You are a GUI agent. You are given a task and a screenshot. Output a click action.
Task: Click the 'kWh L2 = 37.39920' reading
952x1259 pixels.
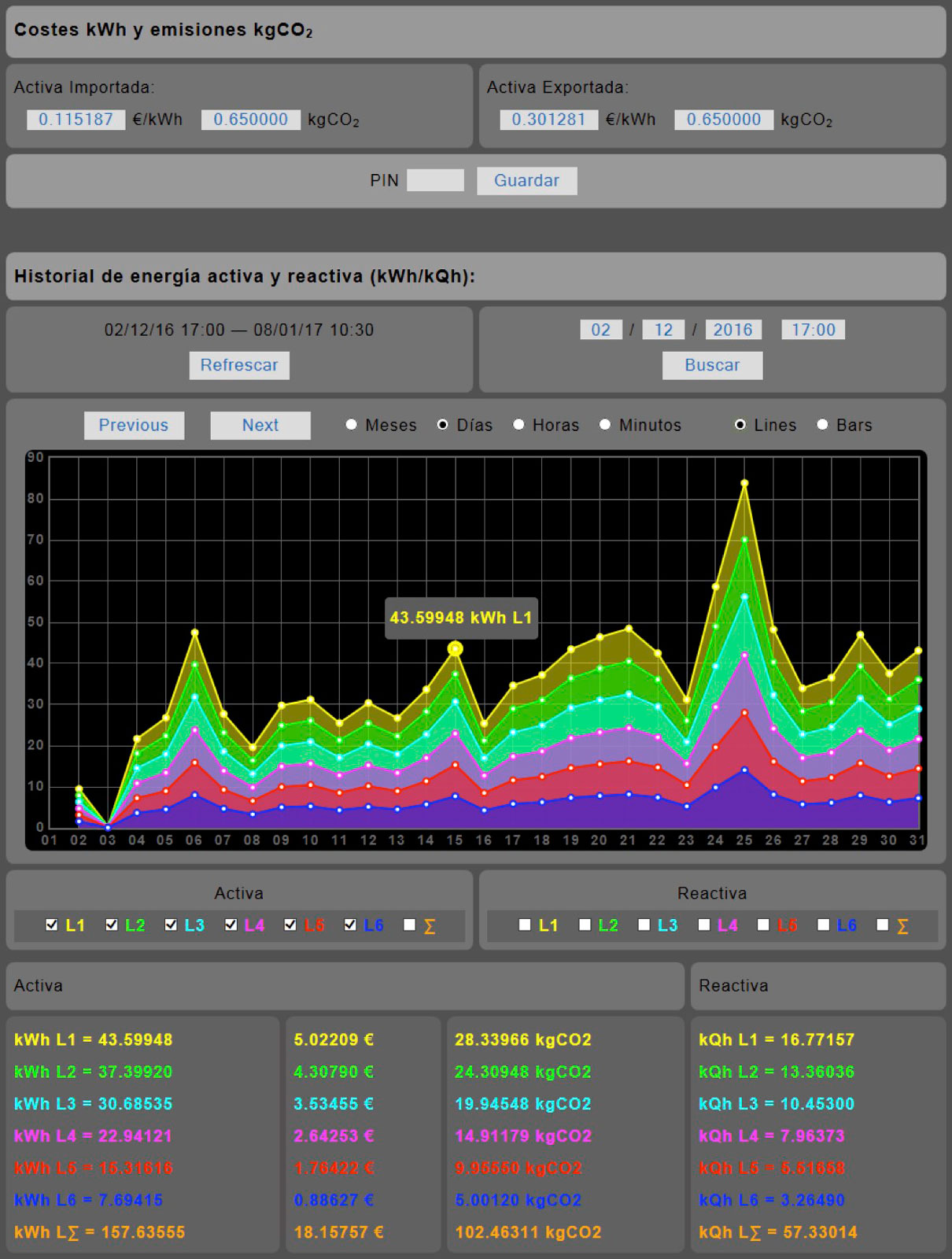click(93, 1072)
